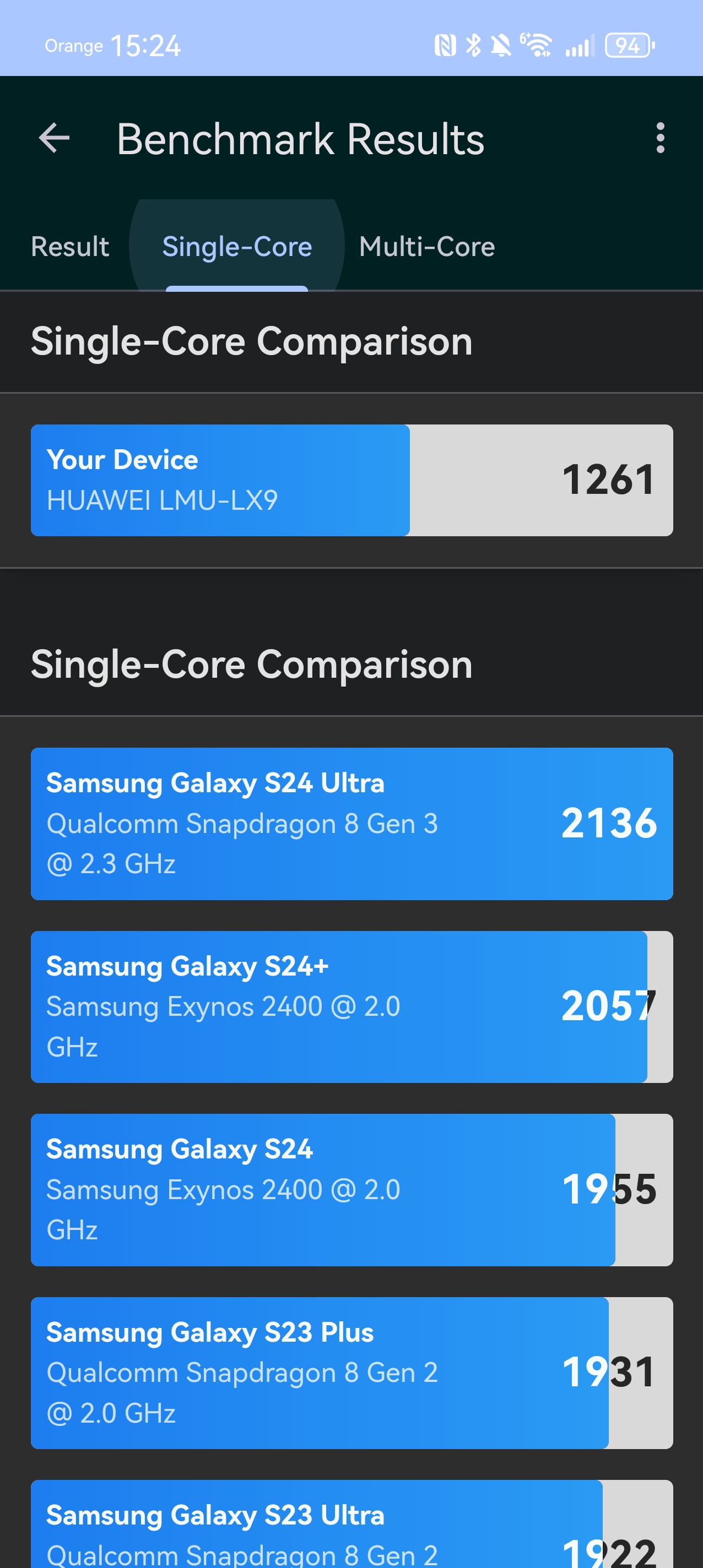Tap the back arrow icon
This screenshot has height=1568, width=703.
point(54,138)
